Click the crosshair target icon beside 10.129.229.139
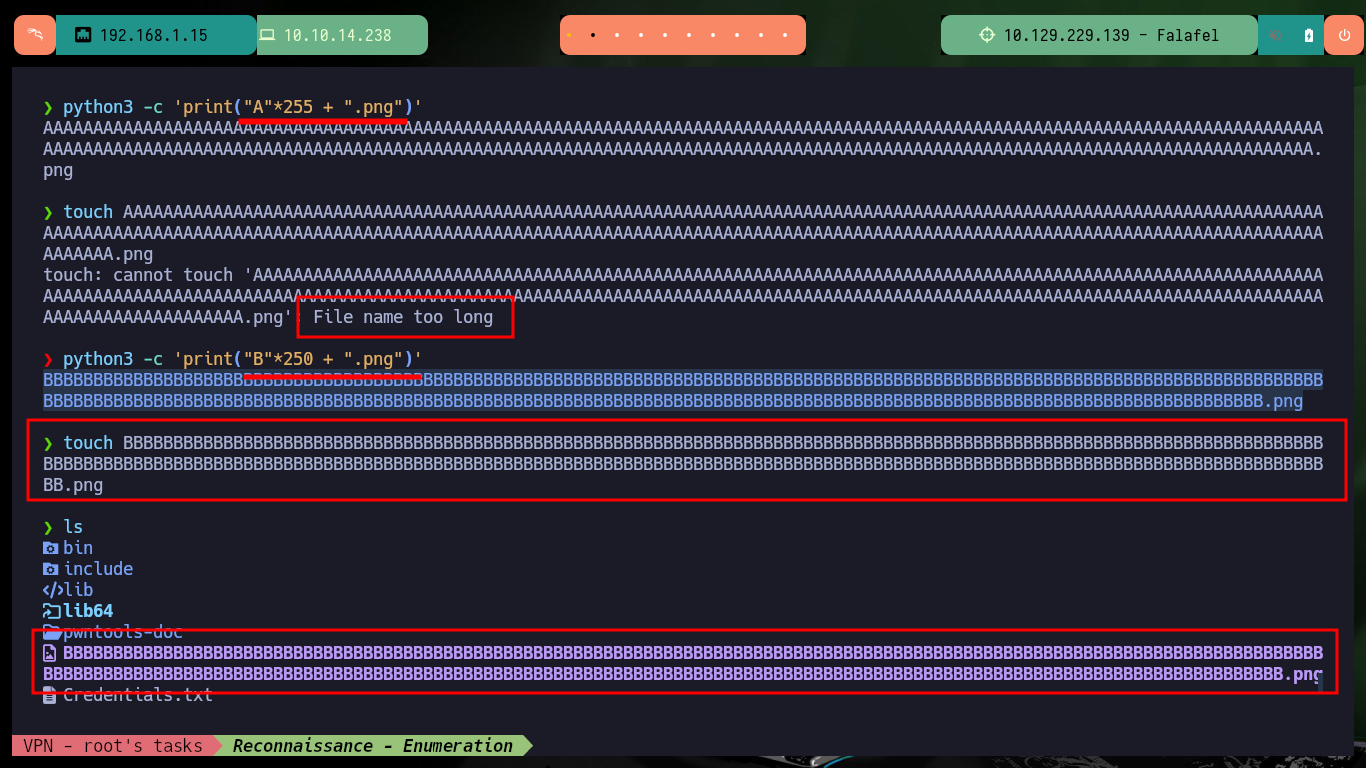This screenshot has width=1366, height=768. point(987,35)
